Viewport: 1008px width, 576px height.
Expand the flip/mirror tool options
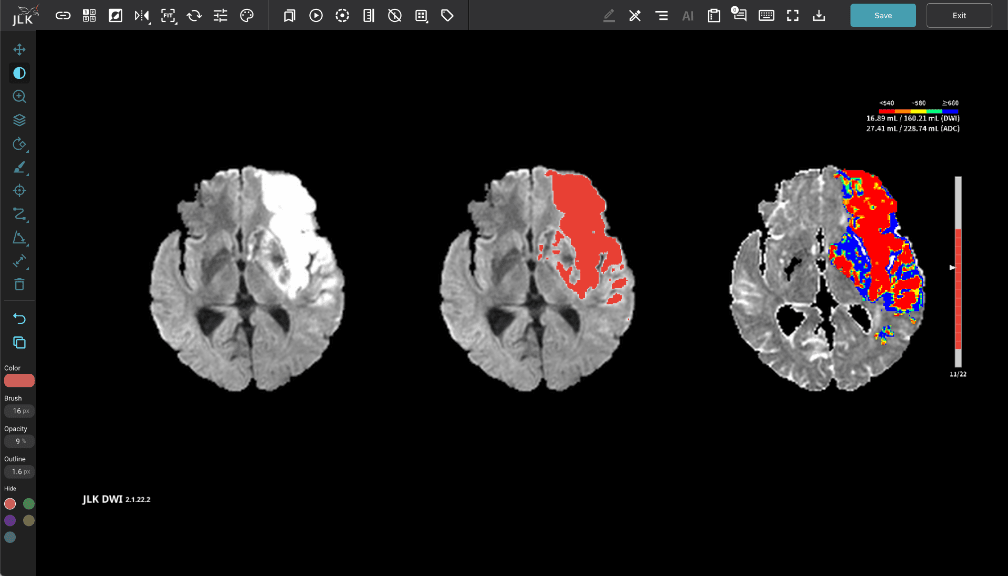click(x=142, y=15)
